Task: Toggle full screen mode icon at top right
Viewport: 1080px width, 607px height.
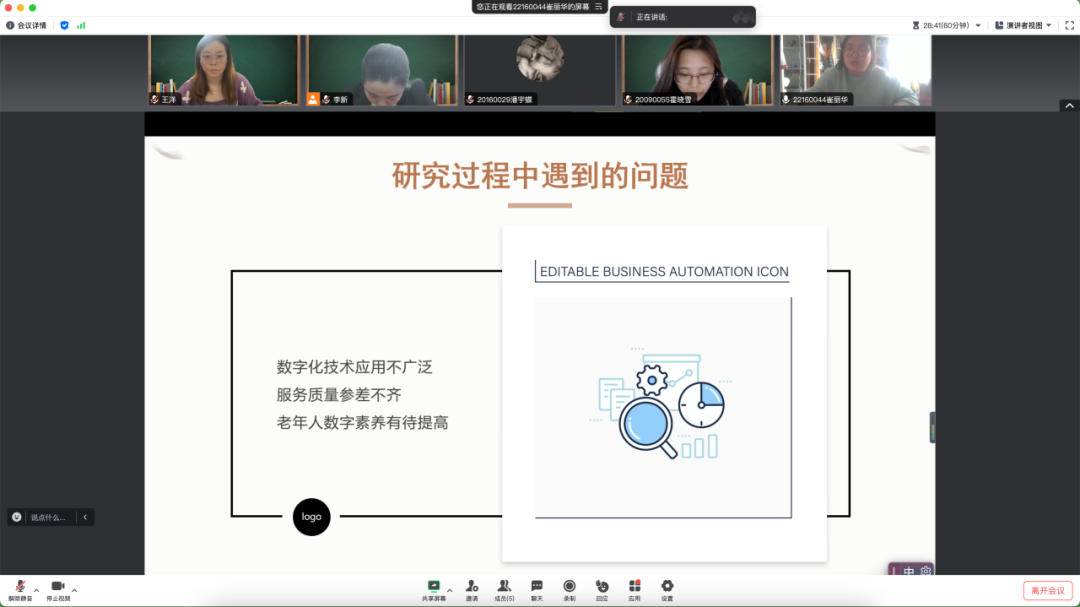Action: pos(1068,25)
